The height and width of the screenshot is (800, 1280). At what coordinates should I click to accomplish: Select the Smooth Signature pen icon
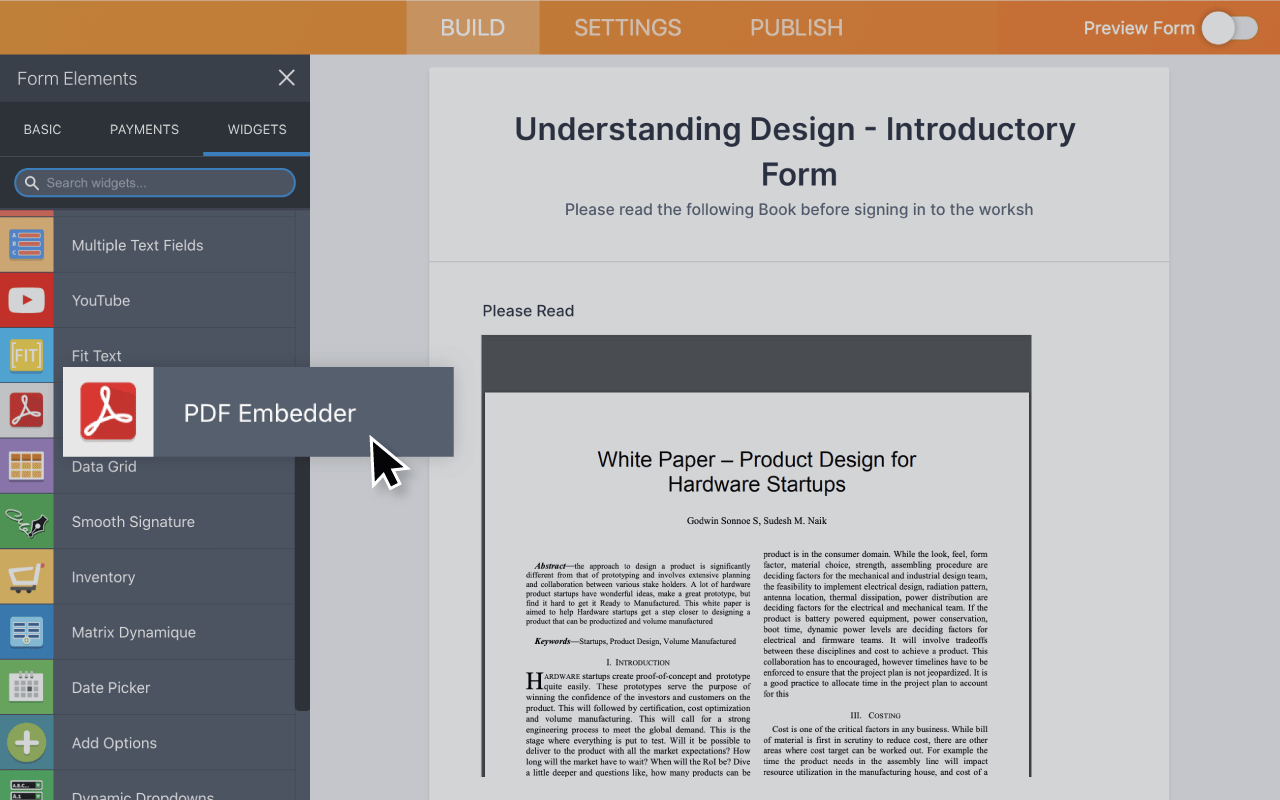click(x=27, y=521)
